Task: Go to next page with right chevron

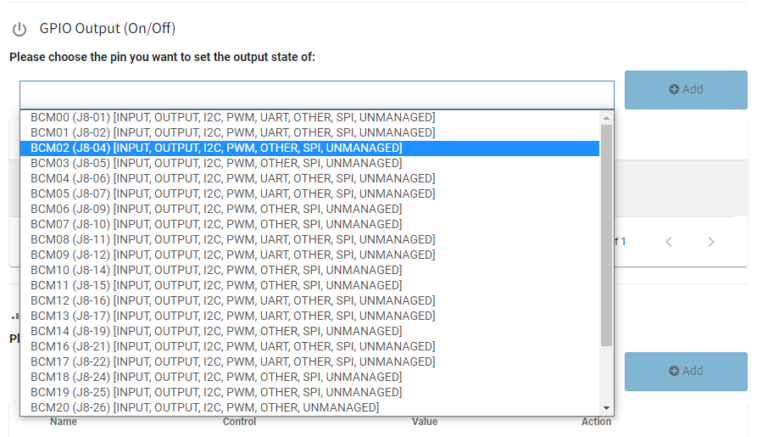Action: pyautogui.click(x=711, y=242)
